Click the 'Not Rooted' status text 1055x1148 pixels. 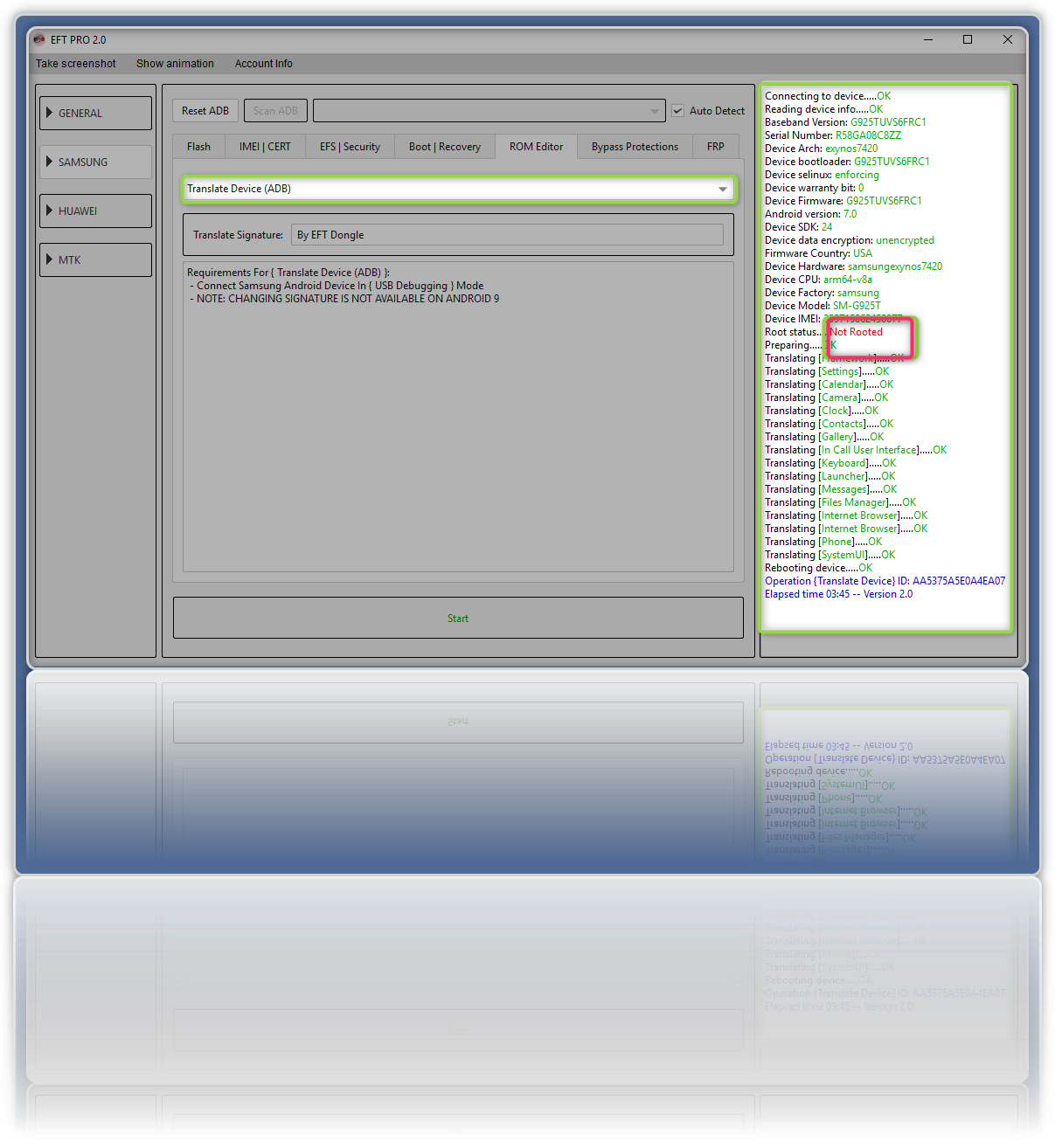pyautogui.click(x=856, y=332)
